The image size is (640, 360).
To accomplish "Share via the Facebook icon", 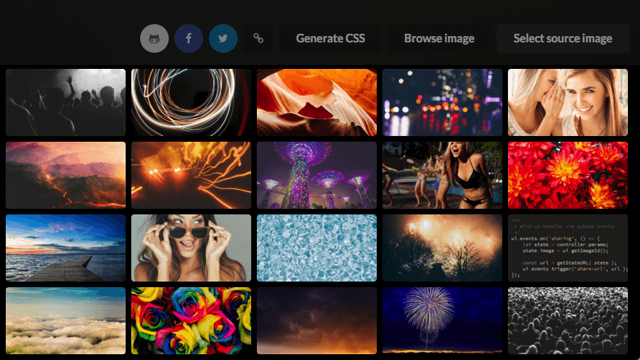I will coord(189,38).
